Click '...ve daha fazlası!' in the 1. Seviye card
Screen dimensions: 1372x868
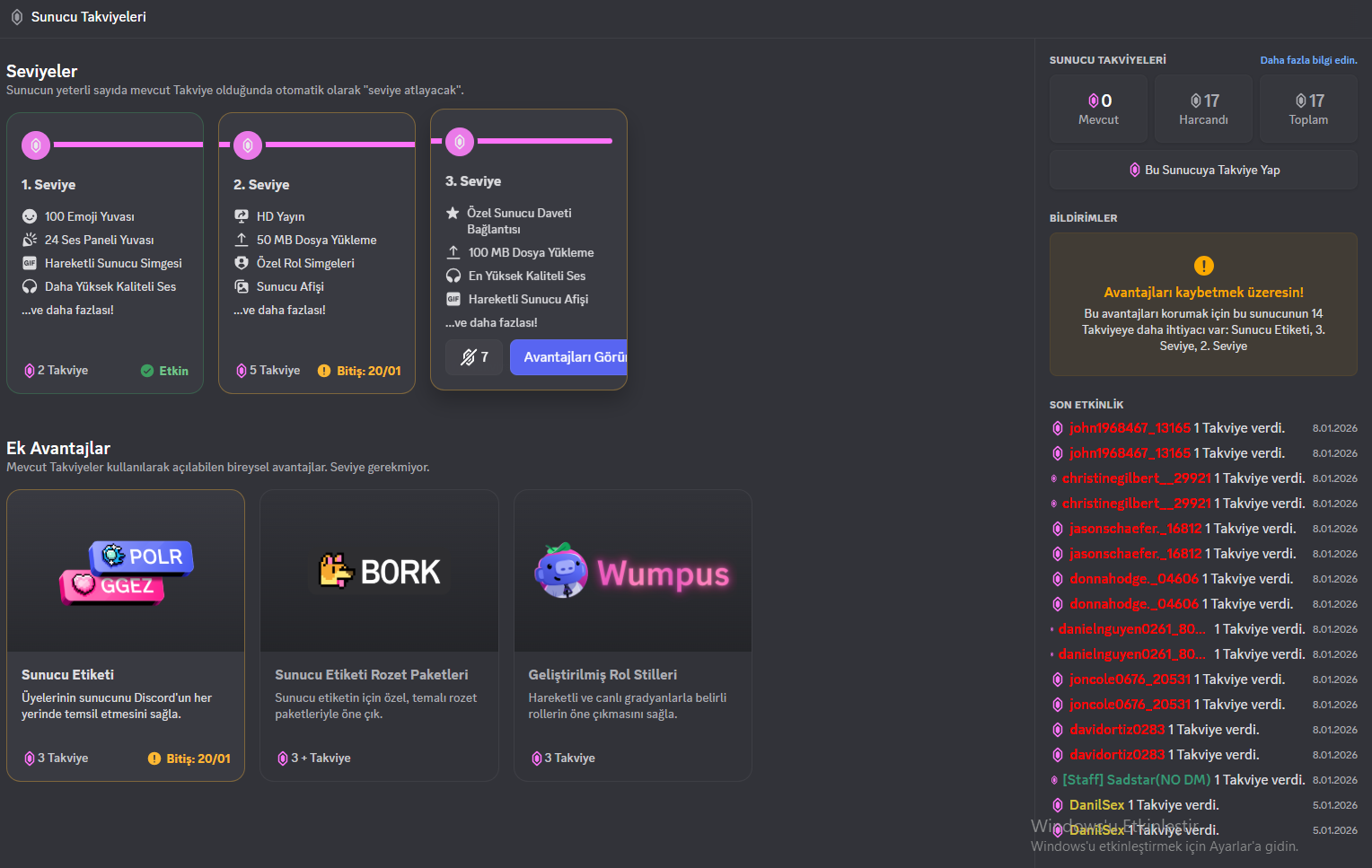(x=67, y=310)
